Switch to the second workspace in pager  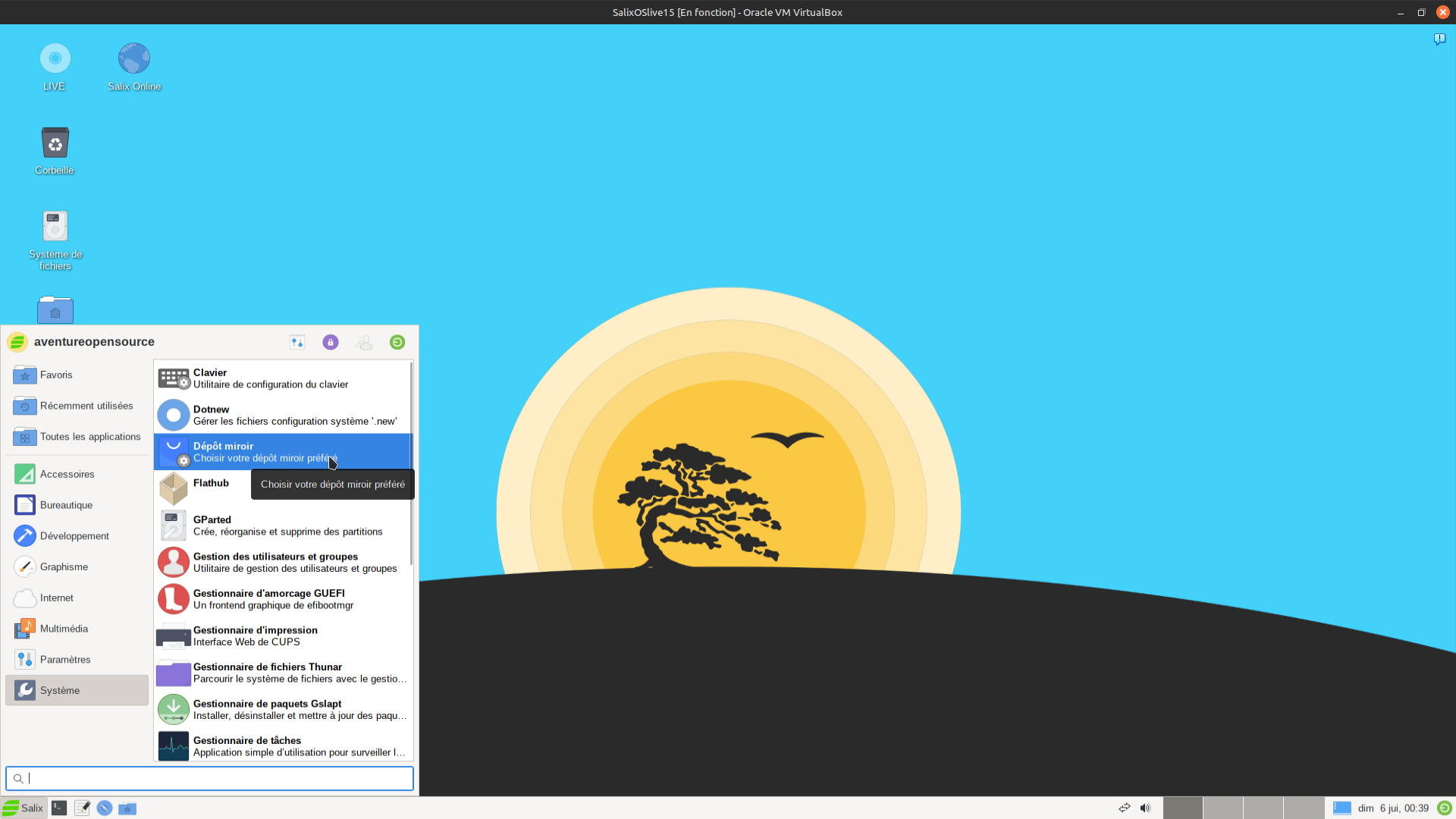(1222, 808)
